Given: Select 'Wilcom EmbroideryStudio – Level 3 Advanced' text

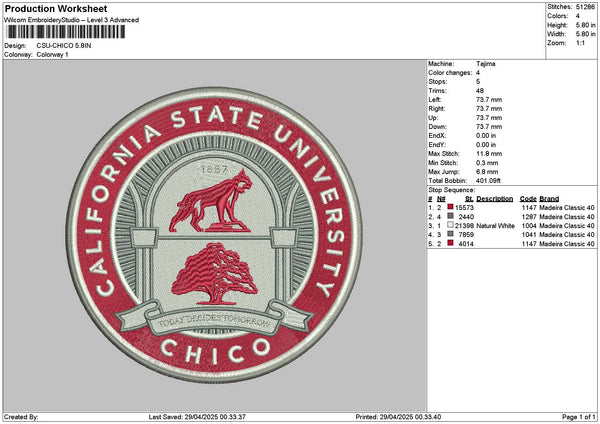Looking at the screenshot, I should click(x=72, y=20).
